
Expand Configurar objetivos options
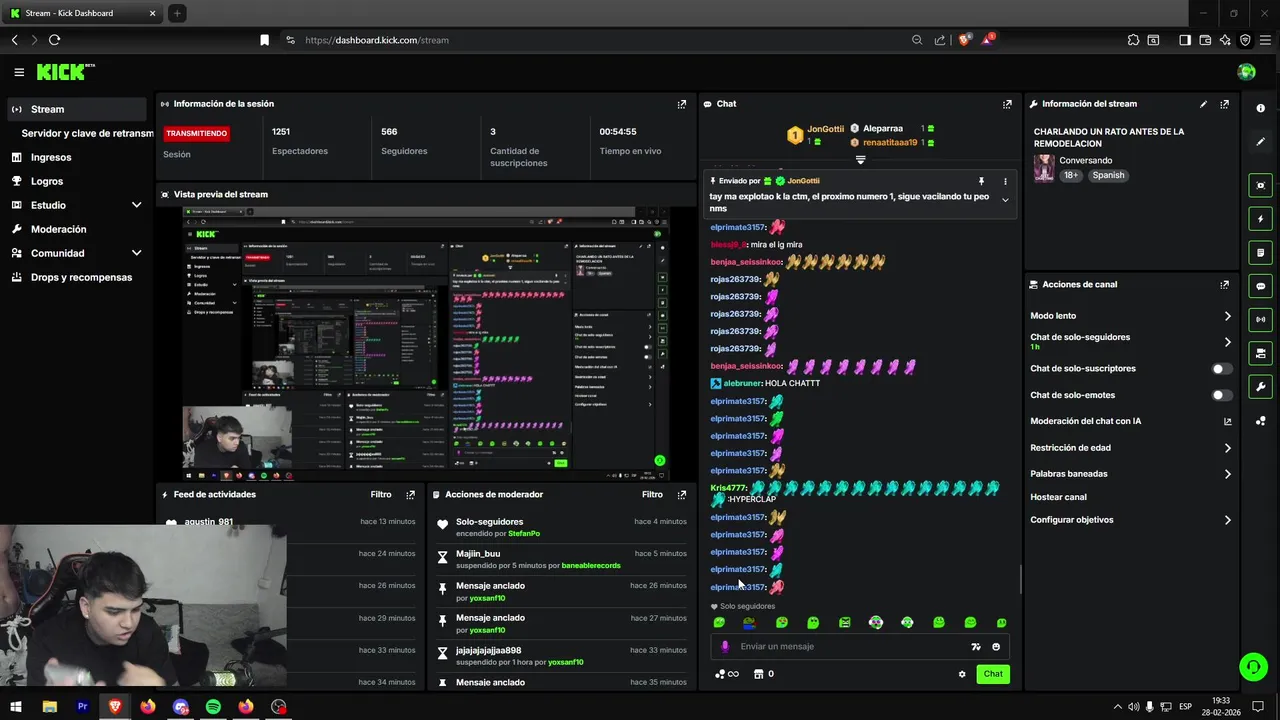pos(1228,520)
